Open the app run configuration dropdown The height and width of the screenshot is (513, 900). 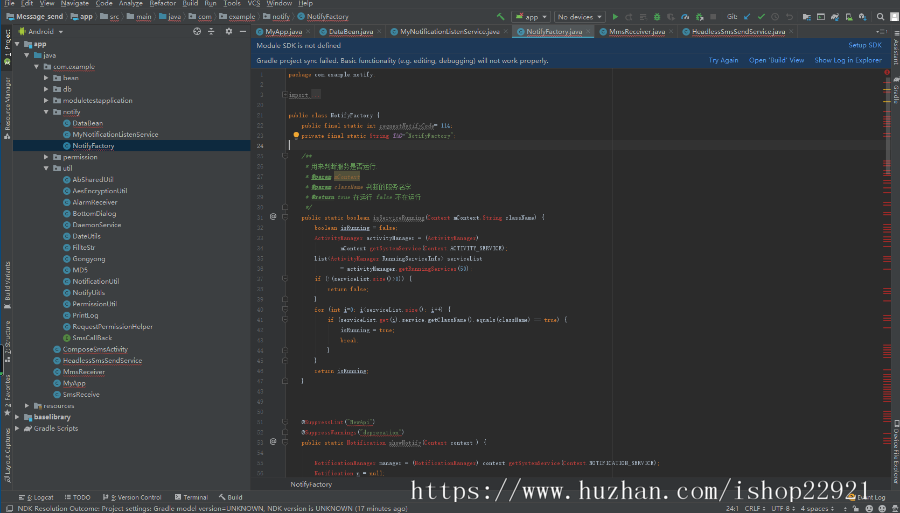pos(531,17)
